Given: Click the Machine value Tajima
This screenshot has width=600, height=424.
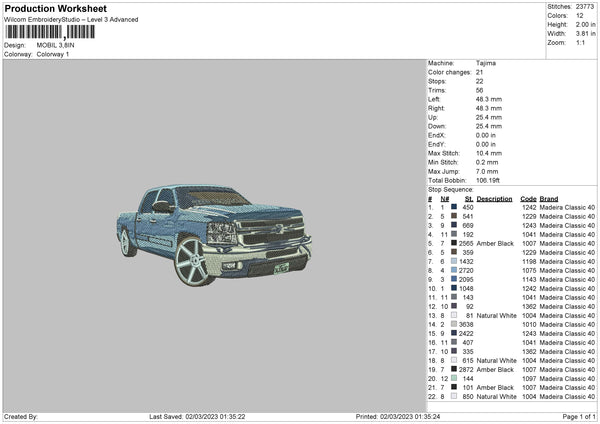Looking at the screenshot, I should [485, 63].
